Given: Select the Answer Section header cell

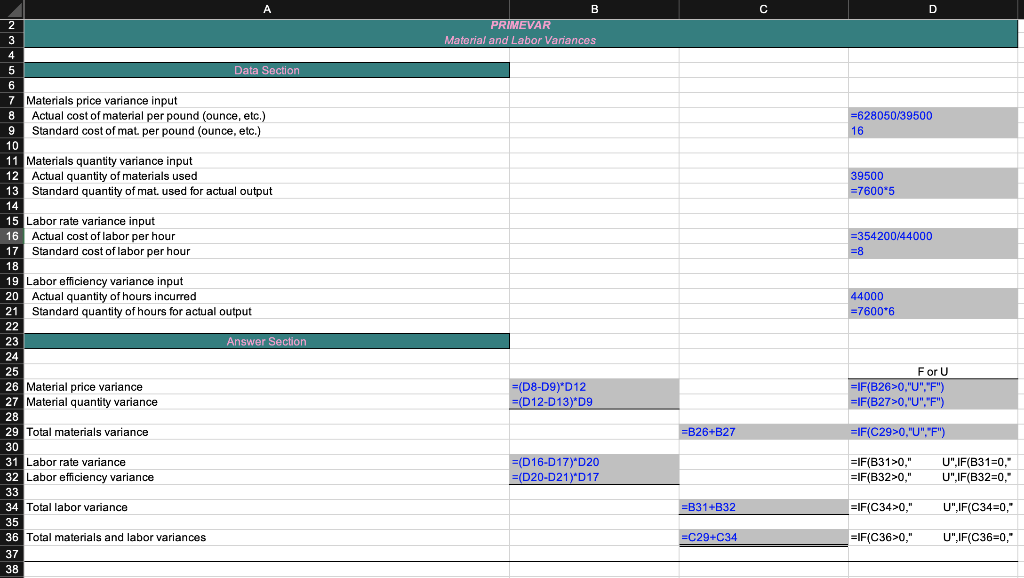Looking at the screenshot, I should [266, 341].
